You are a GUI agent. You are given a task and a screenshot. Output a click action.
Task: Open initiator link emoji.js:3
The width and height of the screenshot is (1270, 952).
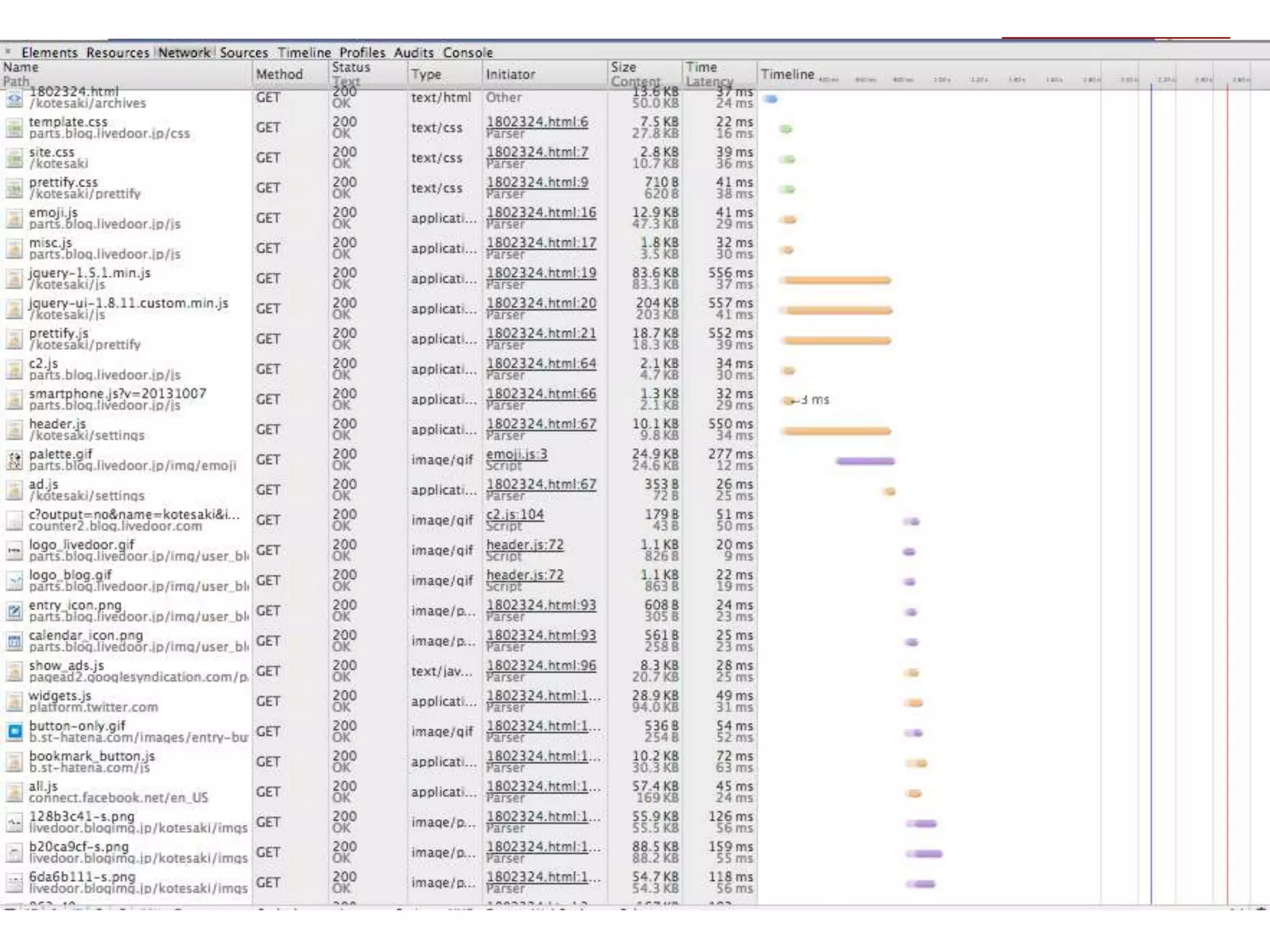tap(517, 454)
